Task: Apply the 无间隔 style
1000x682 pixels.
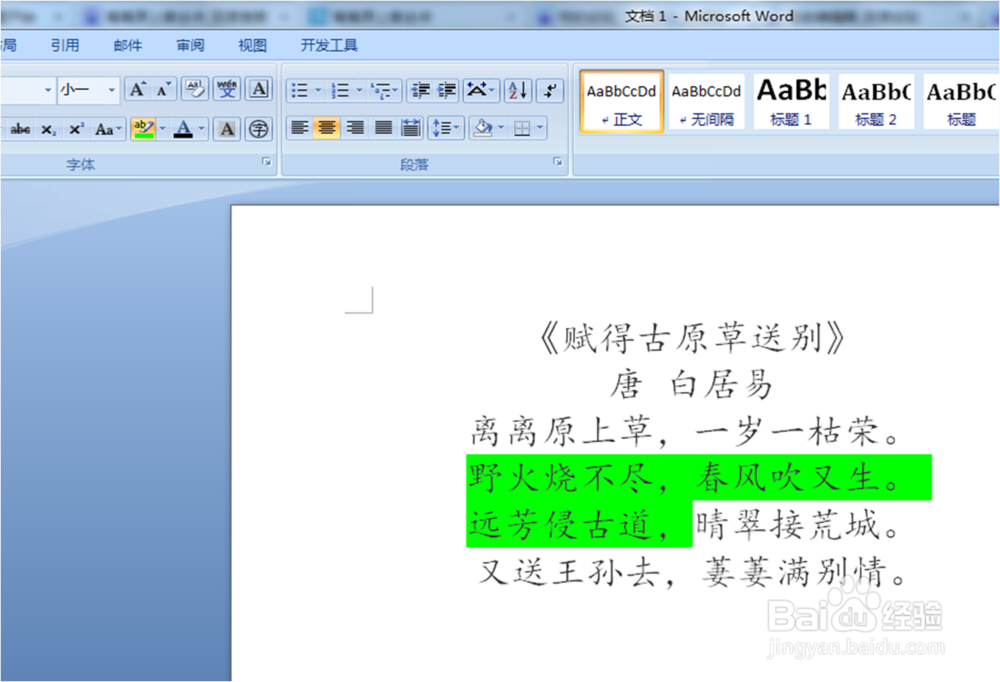Action: tap(706, 100)
